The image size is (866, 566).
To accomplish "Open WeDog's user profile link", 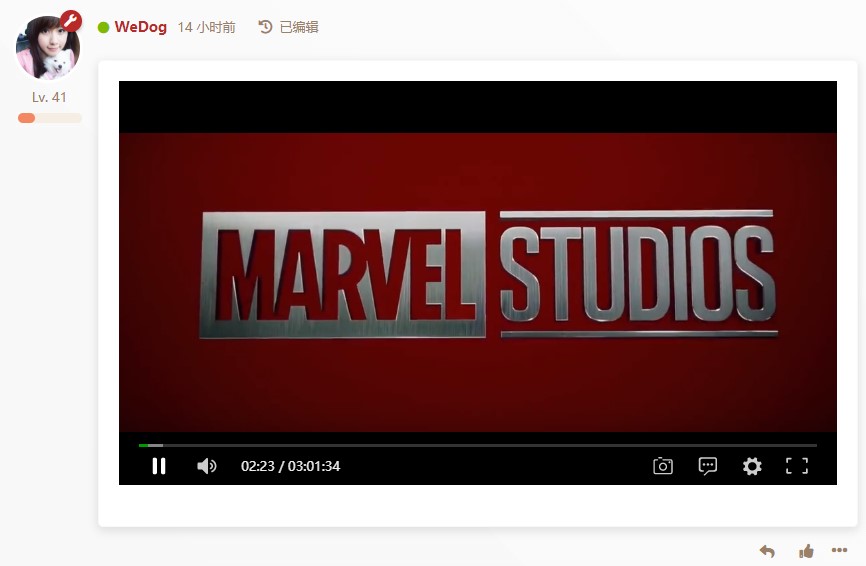I will pyautogui.click(x=140, y=27).
